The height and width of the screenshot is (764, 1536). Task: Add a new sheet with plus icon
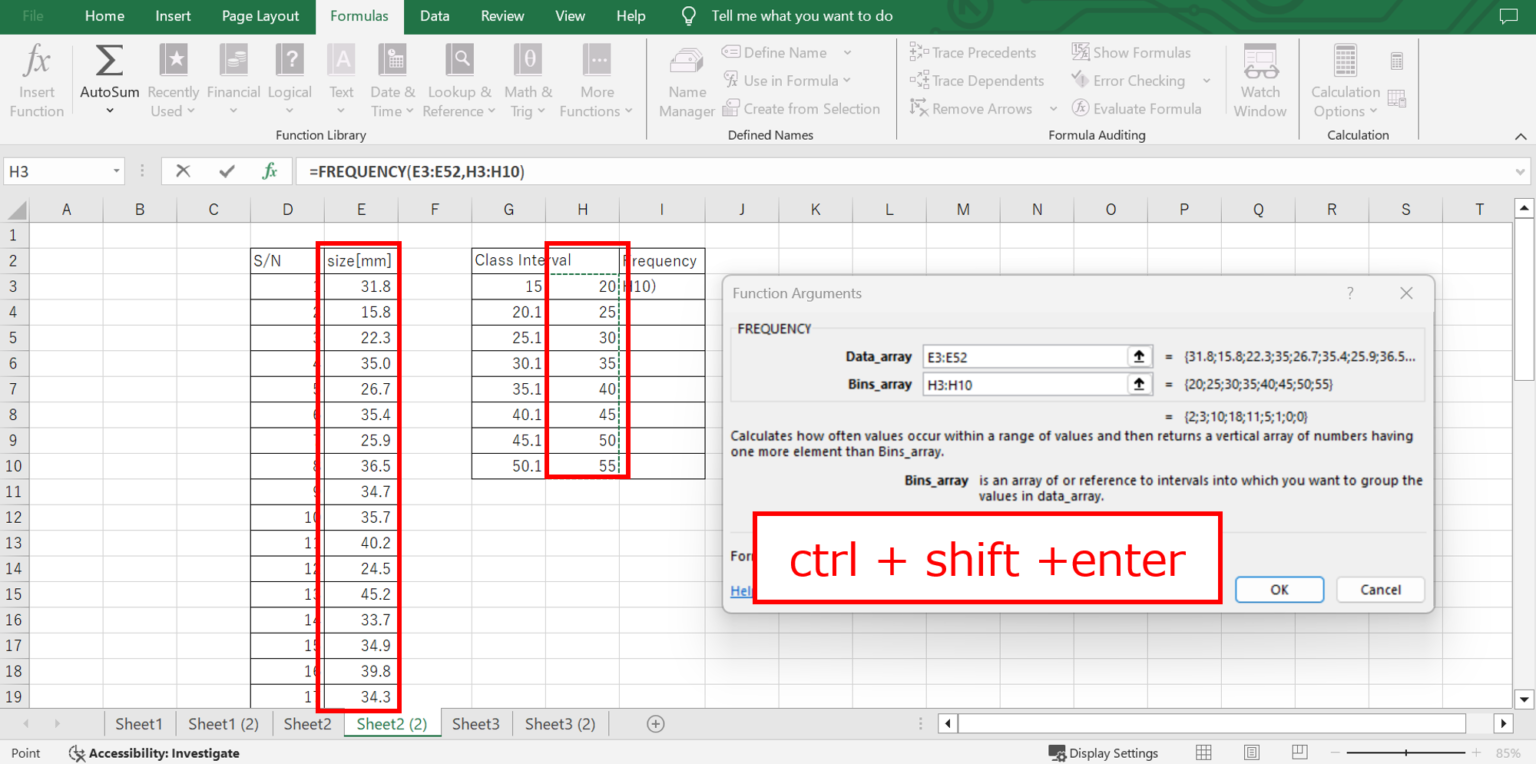[656, 724]
